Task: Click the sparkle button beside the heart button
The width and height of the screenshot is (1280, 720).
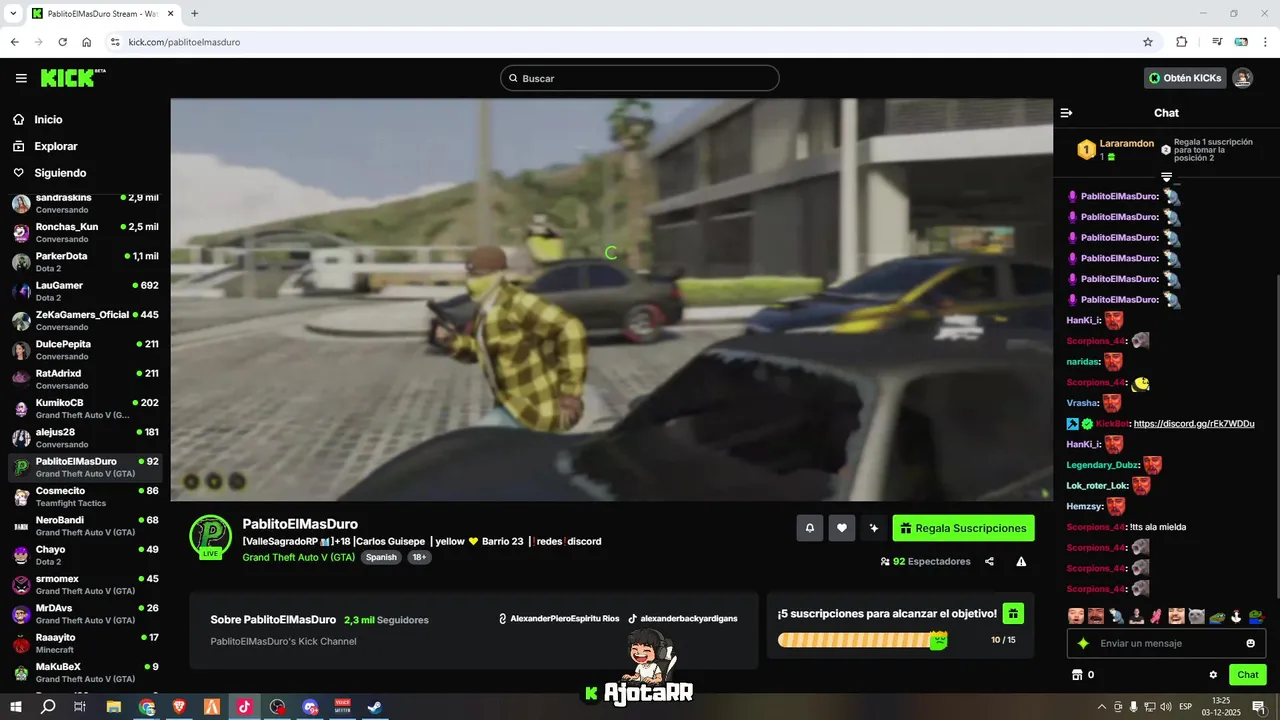Action: pyautogui.click(x=874, y=528)
